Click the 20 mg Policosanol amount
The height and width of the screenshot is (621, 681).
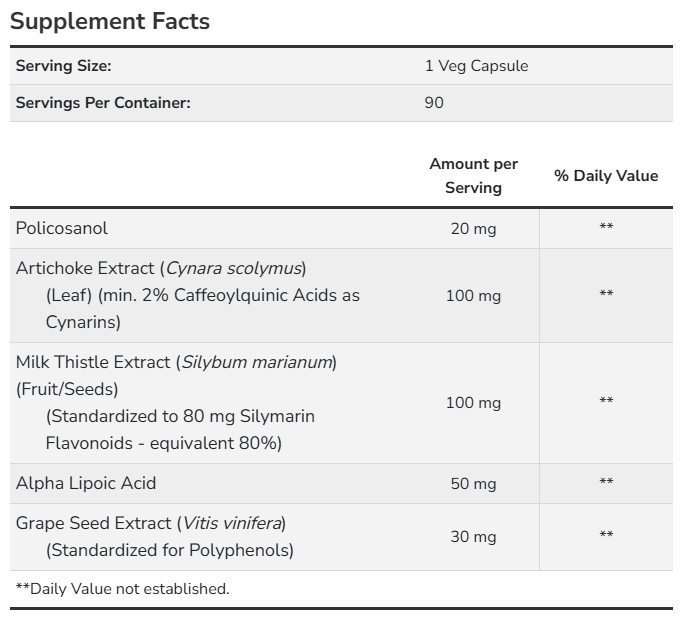click(x=473, y=229)
